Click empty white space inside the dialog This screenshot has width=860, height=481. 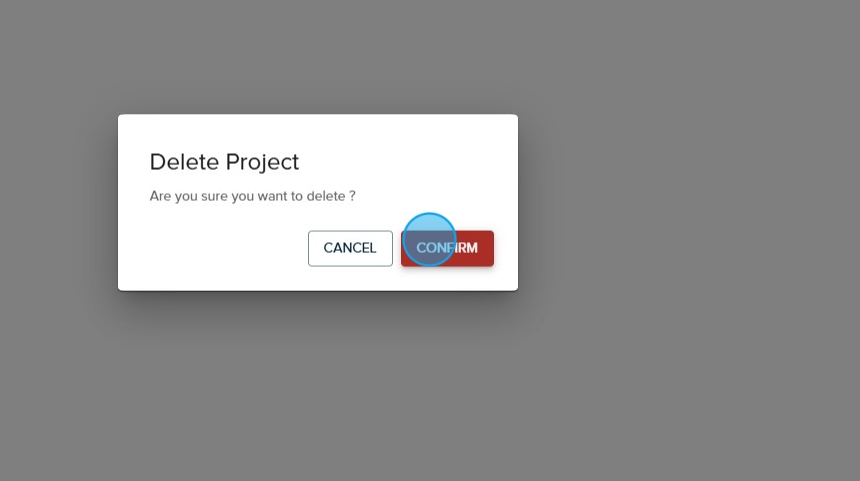coord(219,250)
